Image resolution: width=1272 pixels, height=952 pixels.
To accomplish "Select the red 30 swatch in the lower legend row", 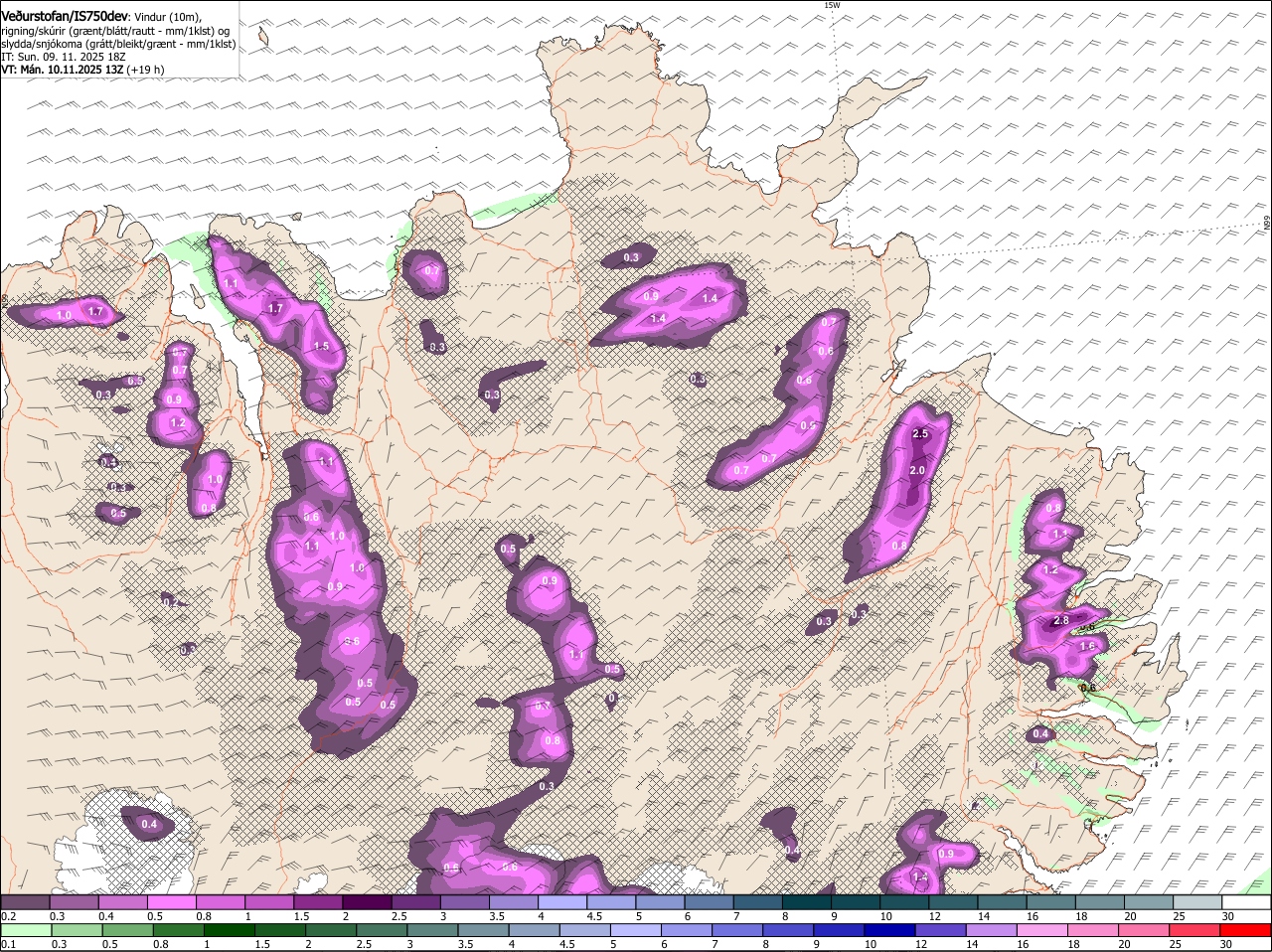I will point(1246,931).
